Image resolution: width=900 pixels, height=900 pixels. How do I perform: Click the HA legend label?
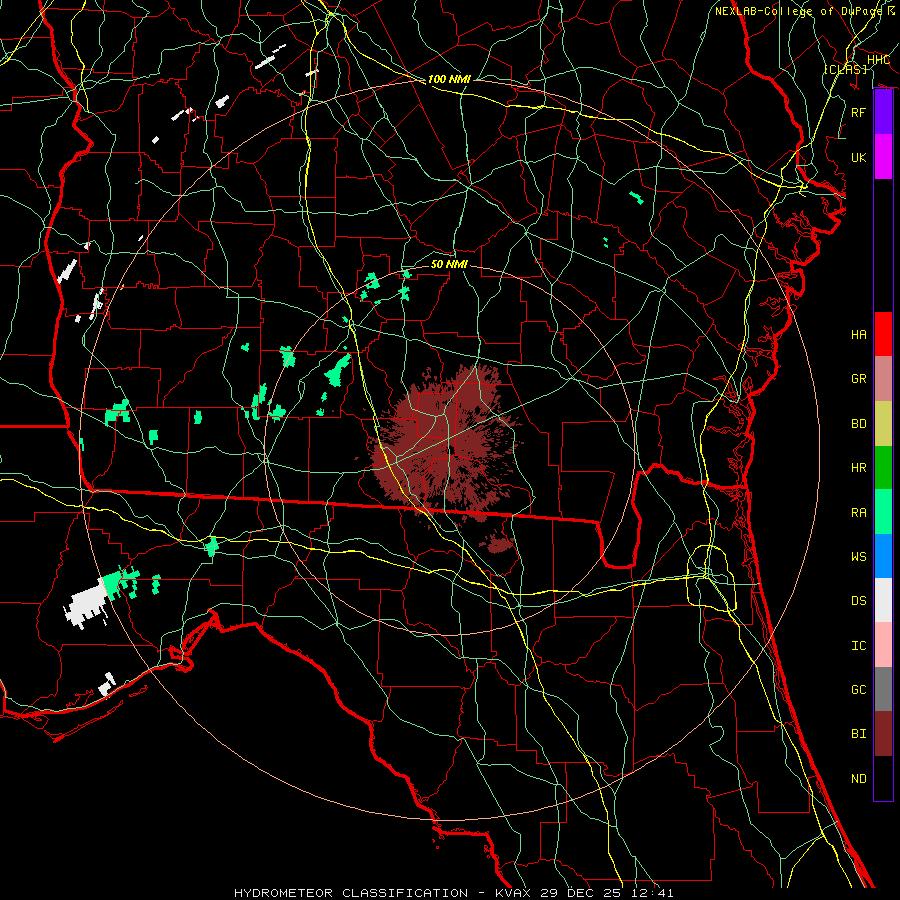tap(859, 335)
